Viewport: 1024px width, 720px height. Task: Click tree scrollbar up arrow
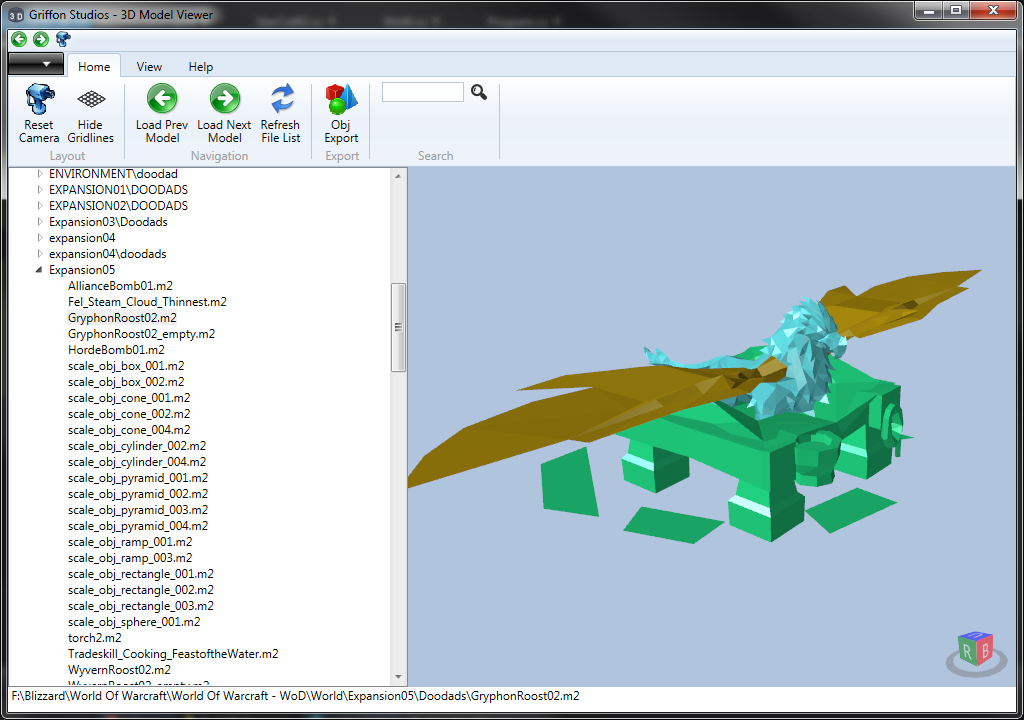click(398, 176)
